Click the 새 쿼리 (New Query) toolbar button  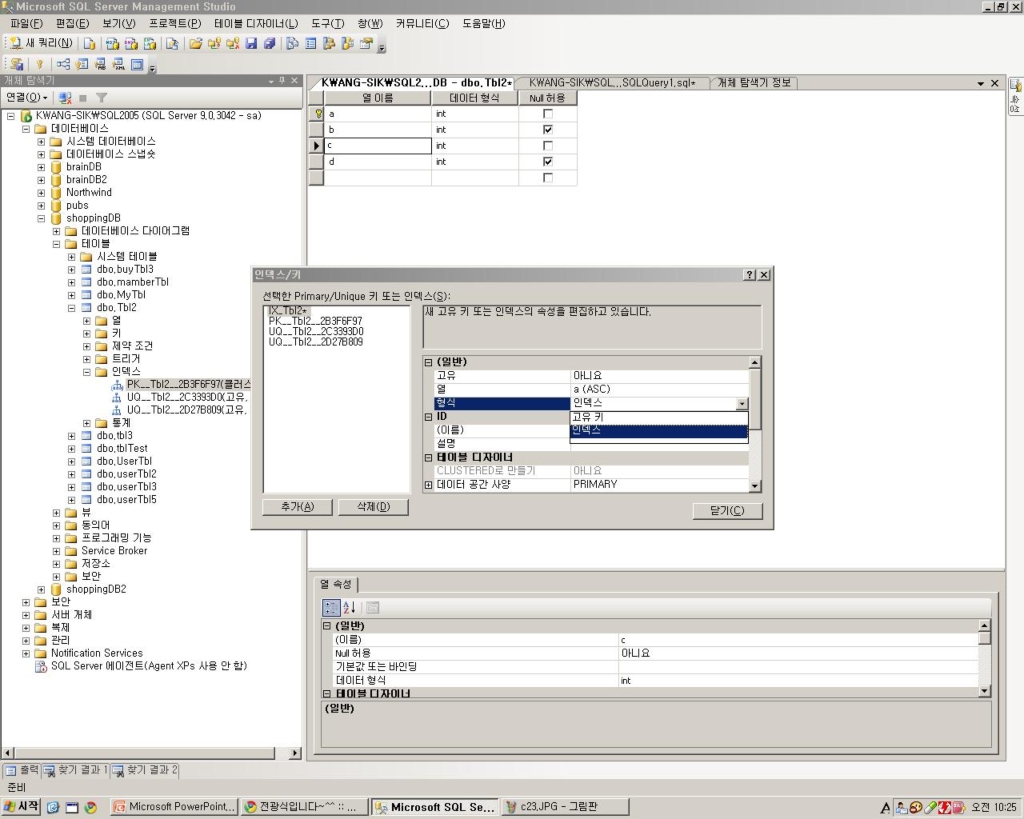(40, 43)
